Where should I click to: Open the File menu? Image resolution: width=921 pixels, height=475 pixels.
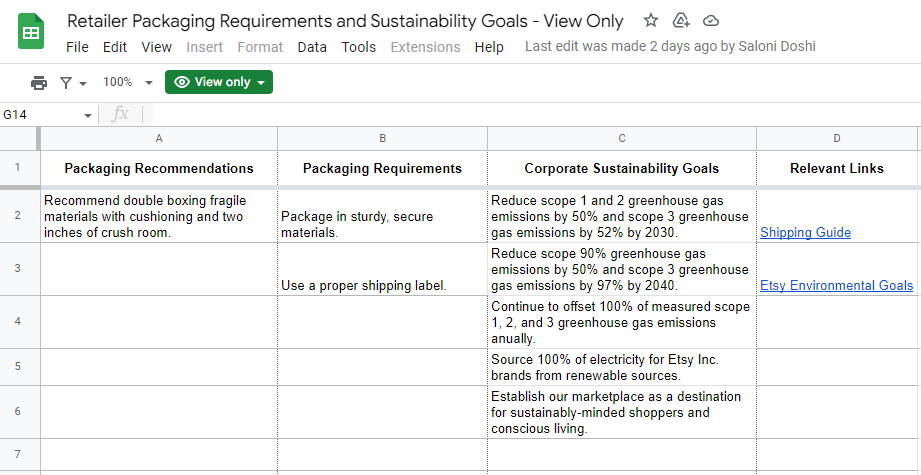[77, 47]
